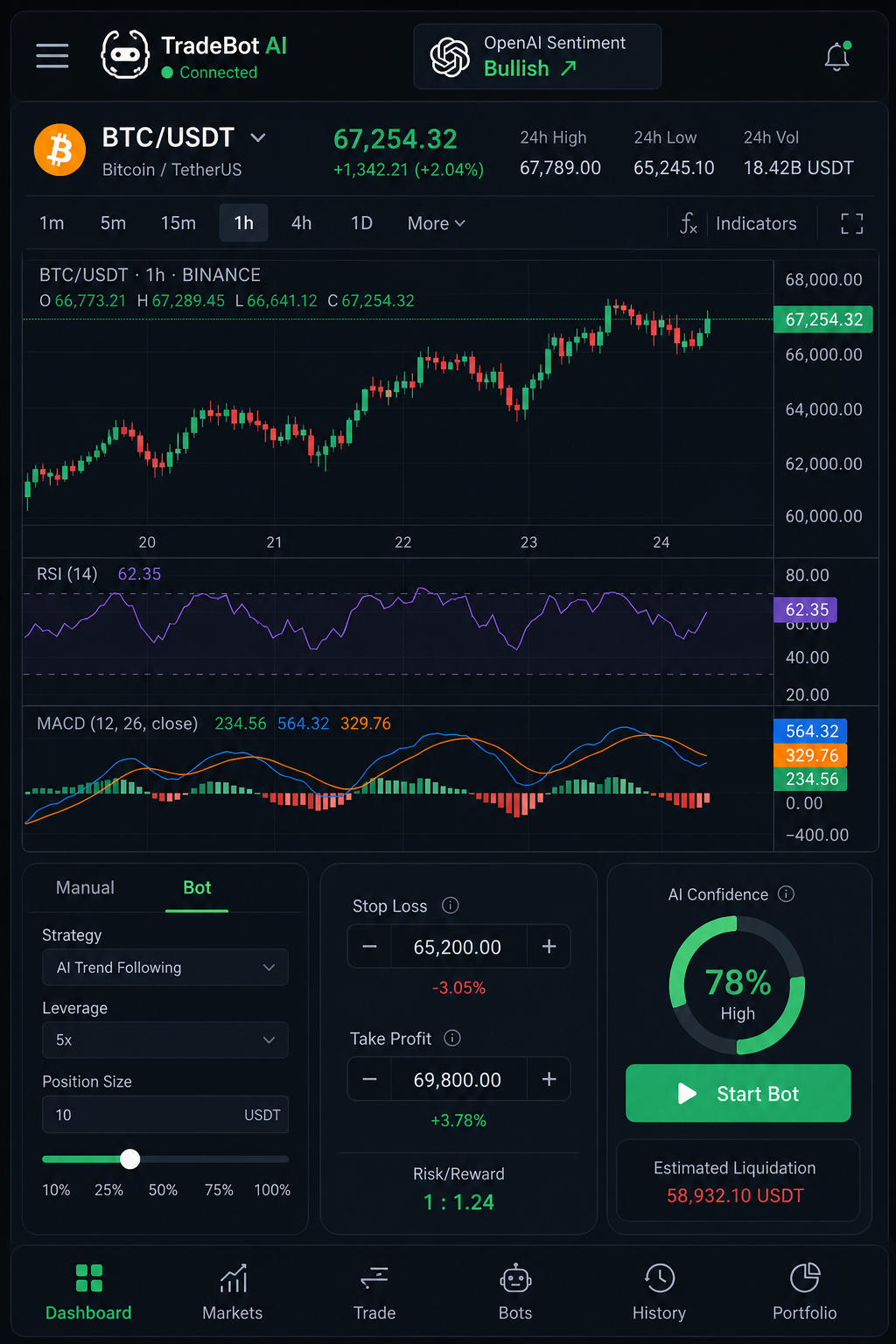Click the MACD 234.56 green value tag
This screenshot has width=896, height=1344.
[811, 779]
